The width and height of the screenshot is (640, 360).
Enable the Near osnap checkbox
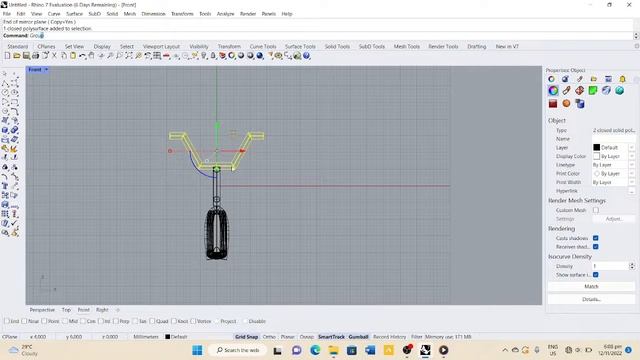click(x=24, y=321)
